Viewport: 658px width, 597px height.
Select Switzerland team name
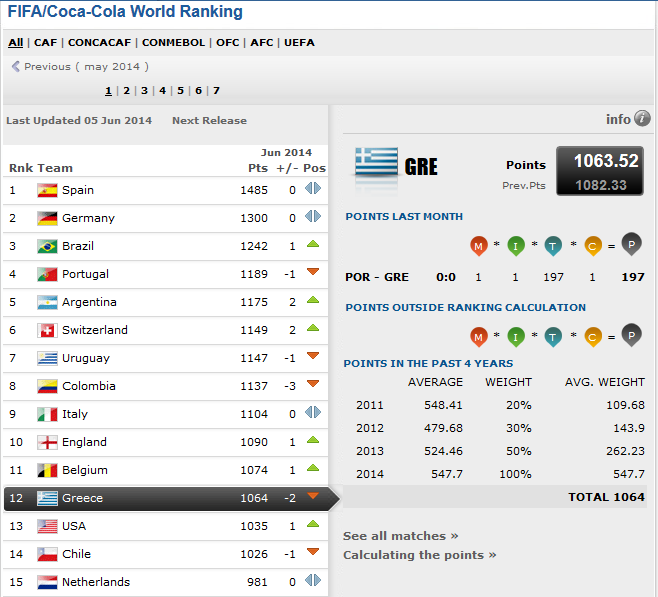pos(95,330)
